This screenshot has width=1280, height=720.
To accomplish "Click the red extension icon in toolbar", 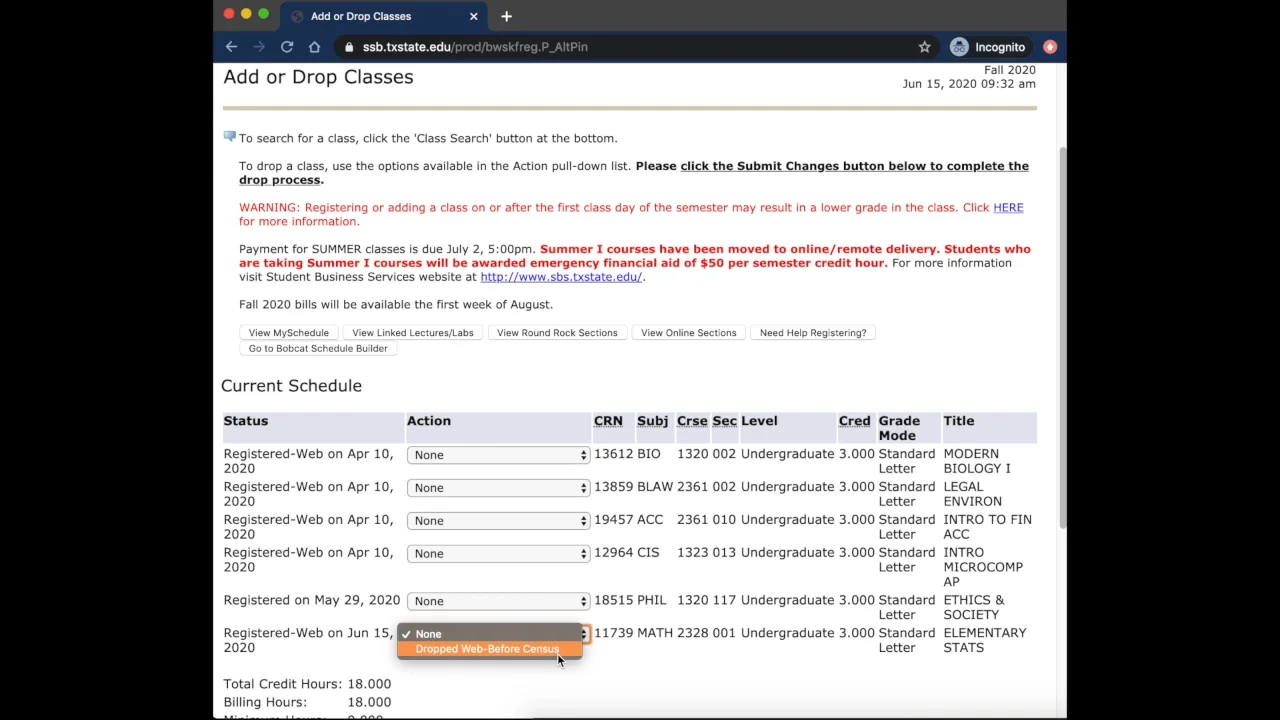I will (x=1050, y=47).
